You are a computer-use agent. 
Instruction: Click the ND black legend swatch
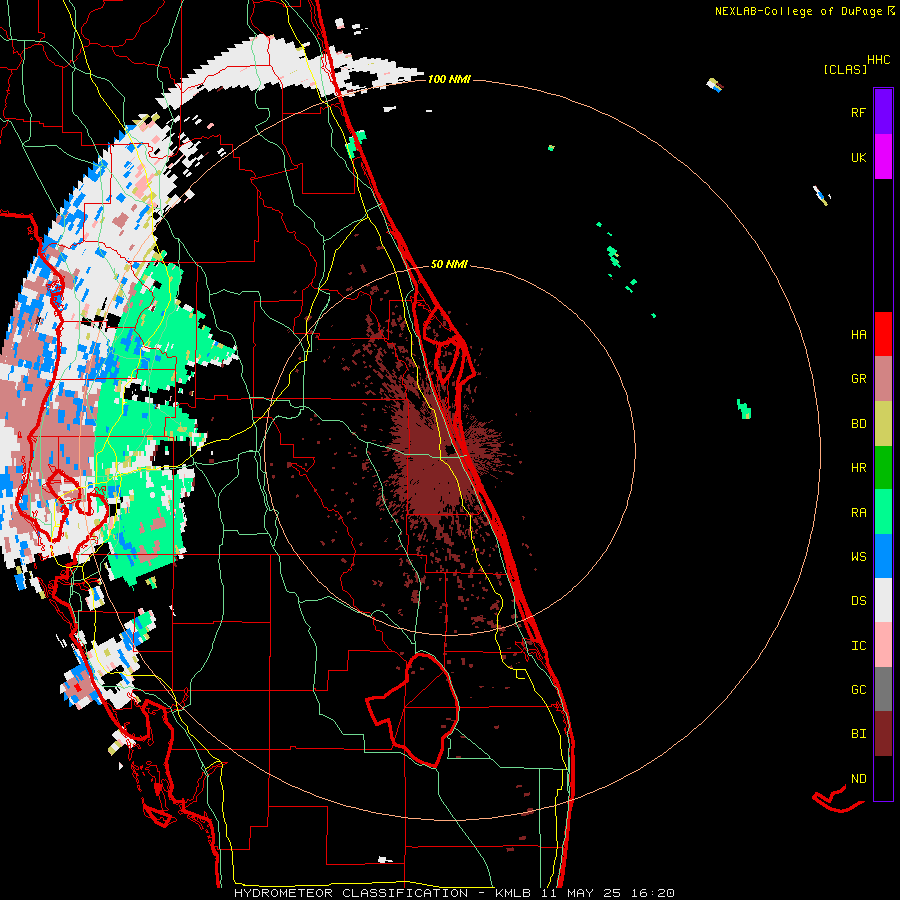(x=883, y=778)
